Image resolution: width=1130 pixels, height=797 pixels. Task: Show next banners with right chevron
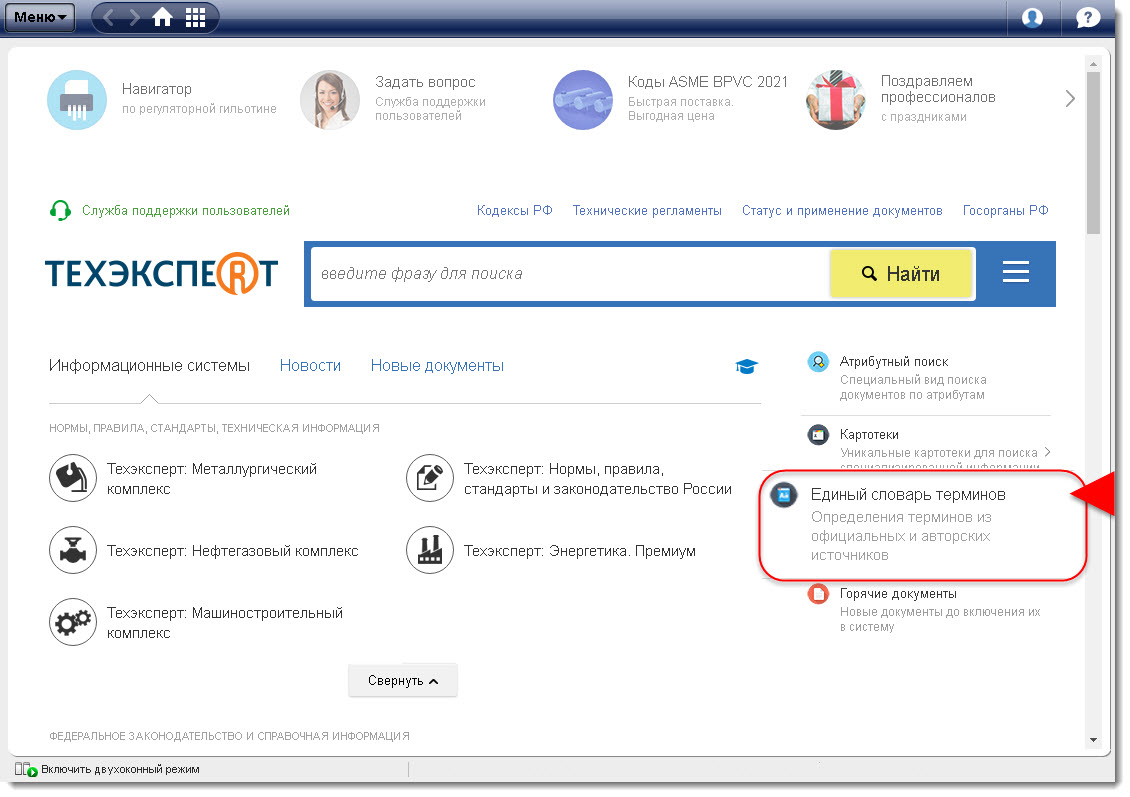pos(1070,99)
